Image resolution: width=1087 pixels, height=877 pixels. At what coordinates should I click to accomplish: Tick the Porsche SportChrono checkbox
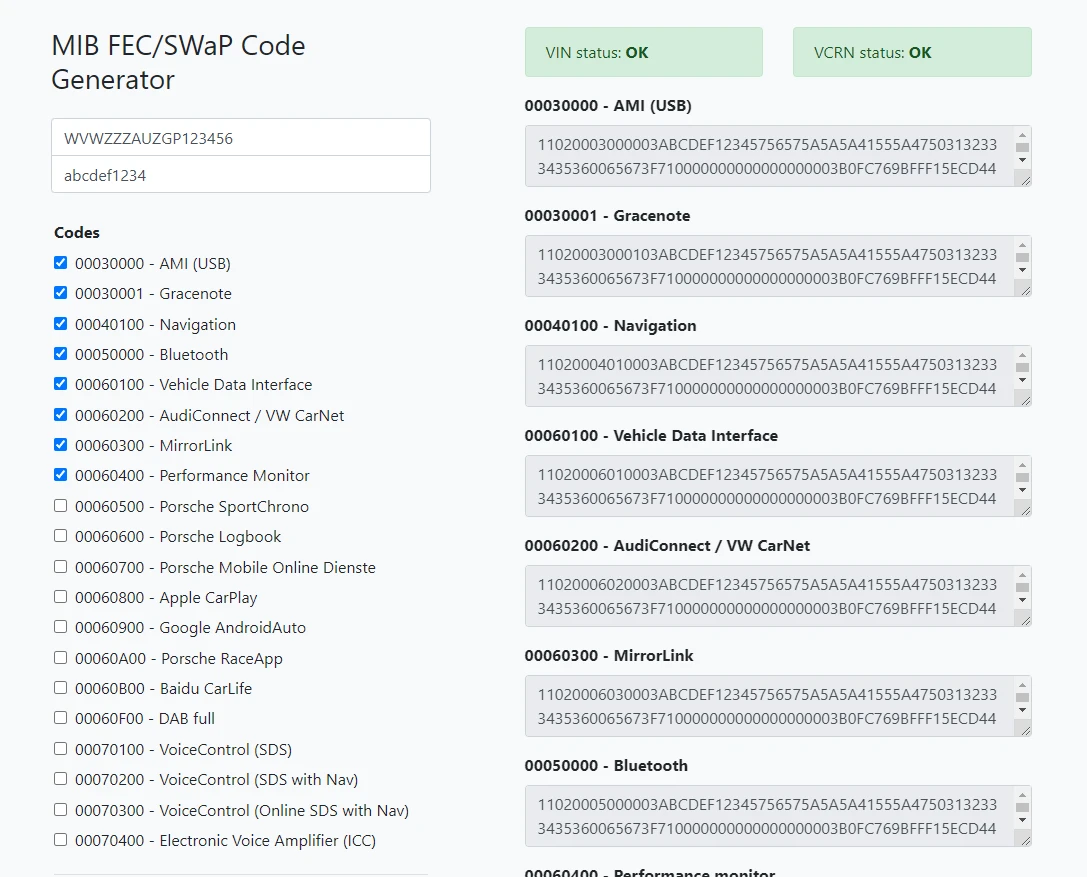[61, 506]
